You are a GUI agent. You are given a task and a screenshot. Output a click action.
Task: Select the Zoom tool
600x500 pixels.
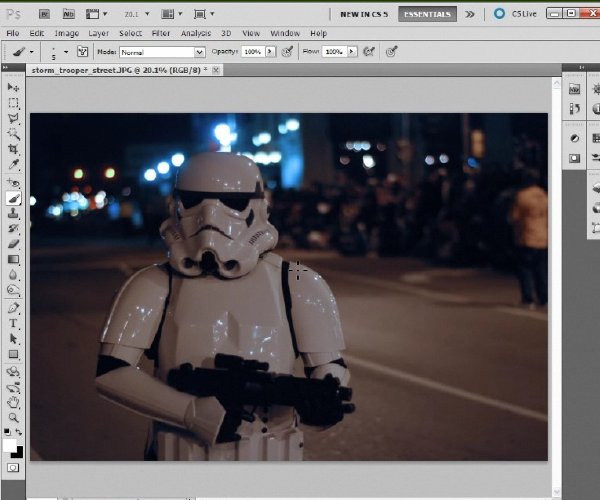[x=13, y=418]
